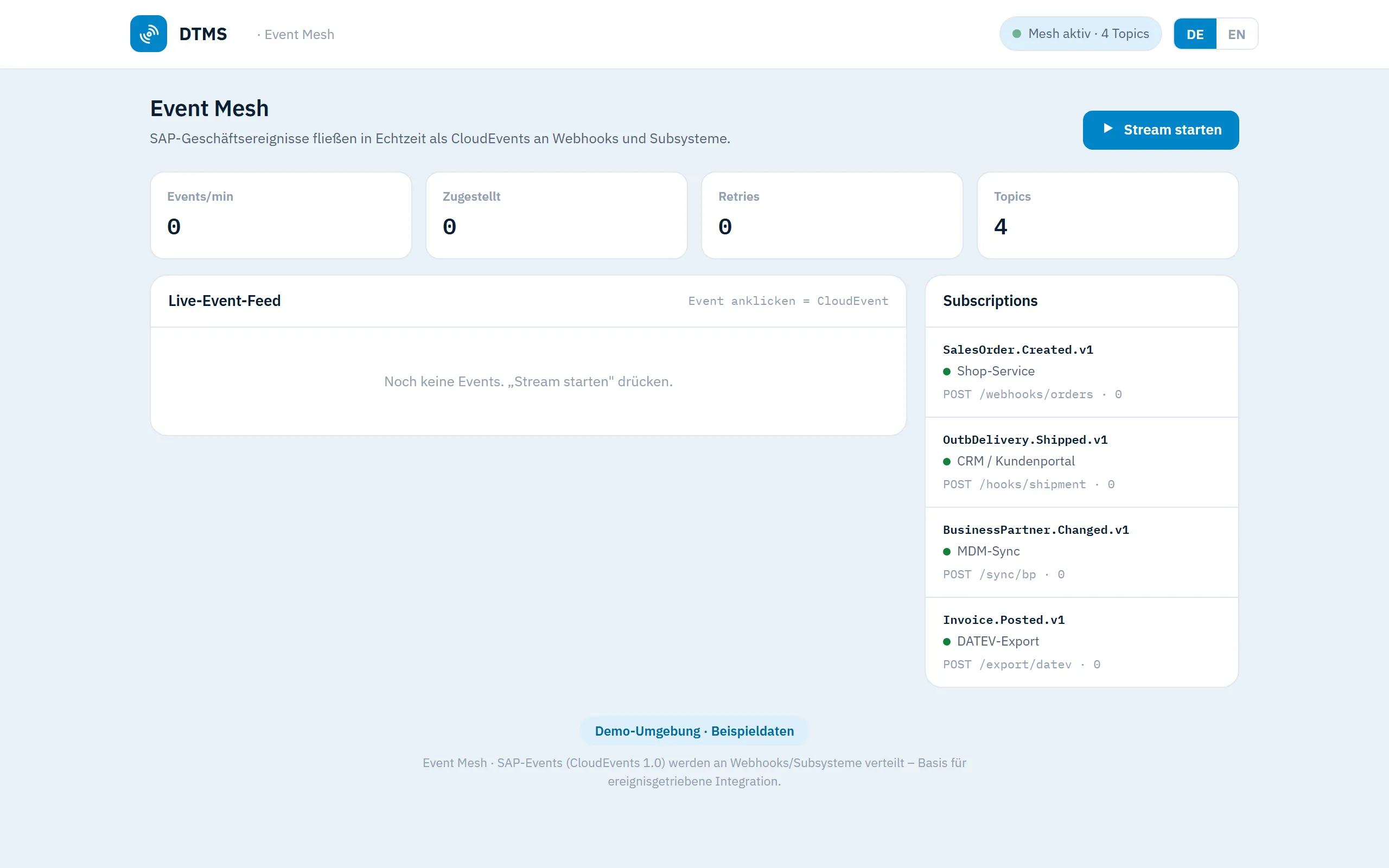Click the Live-Event-Feed heading
The height and width of the screenshot is (868, 1389).
click(x=225, y=301)
